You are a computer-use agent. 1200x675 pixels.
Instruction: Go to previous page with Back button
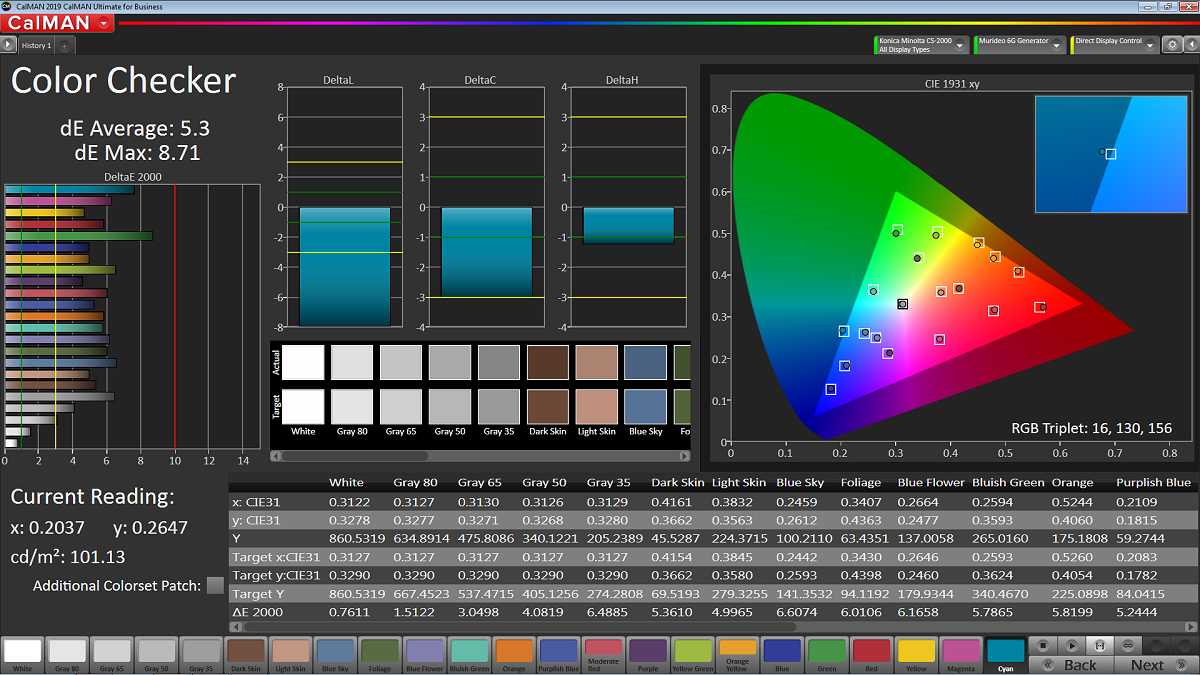(1071, 665)
